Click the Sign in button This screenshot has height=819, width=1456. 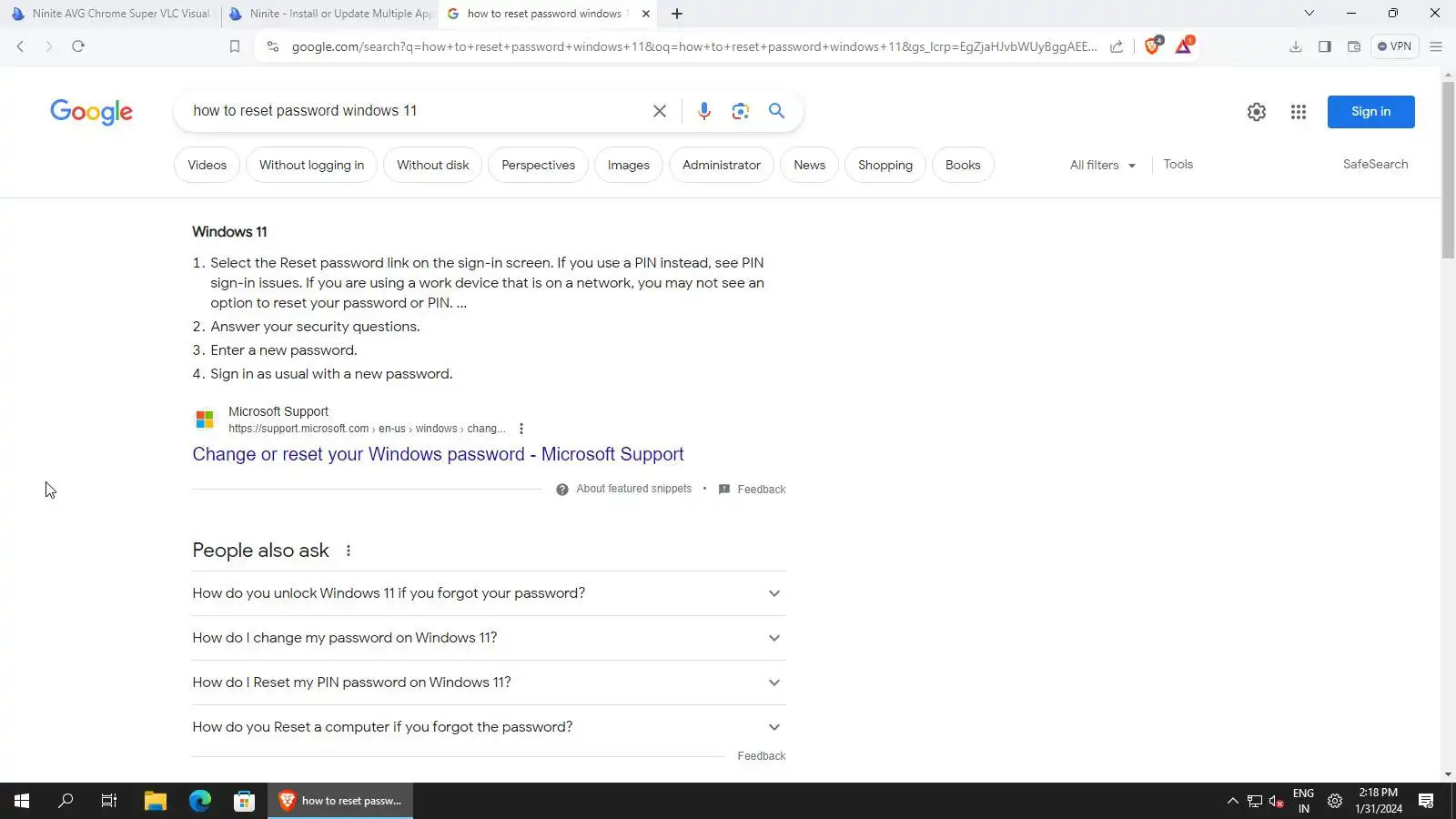[1371, 112]
